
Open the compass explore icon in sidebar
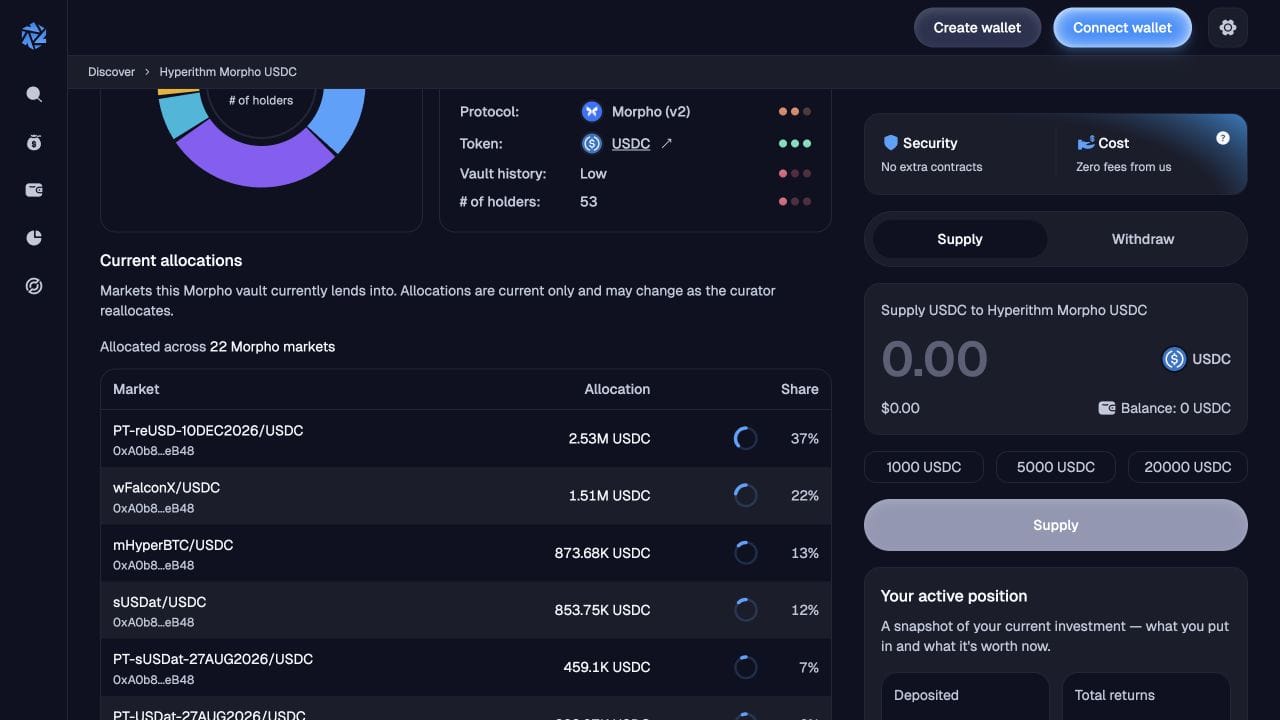coord(34,287)
